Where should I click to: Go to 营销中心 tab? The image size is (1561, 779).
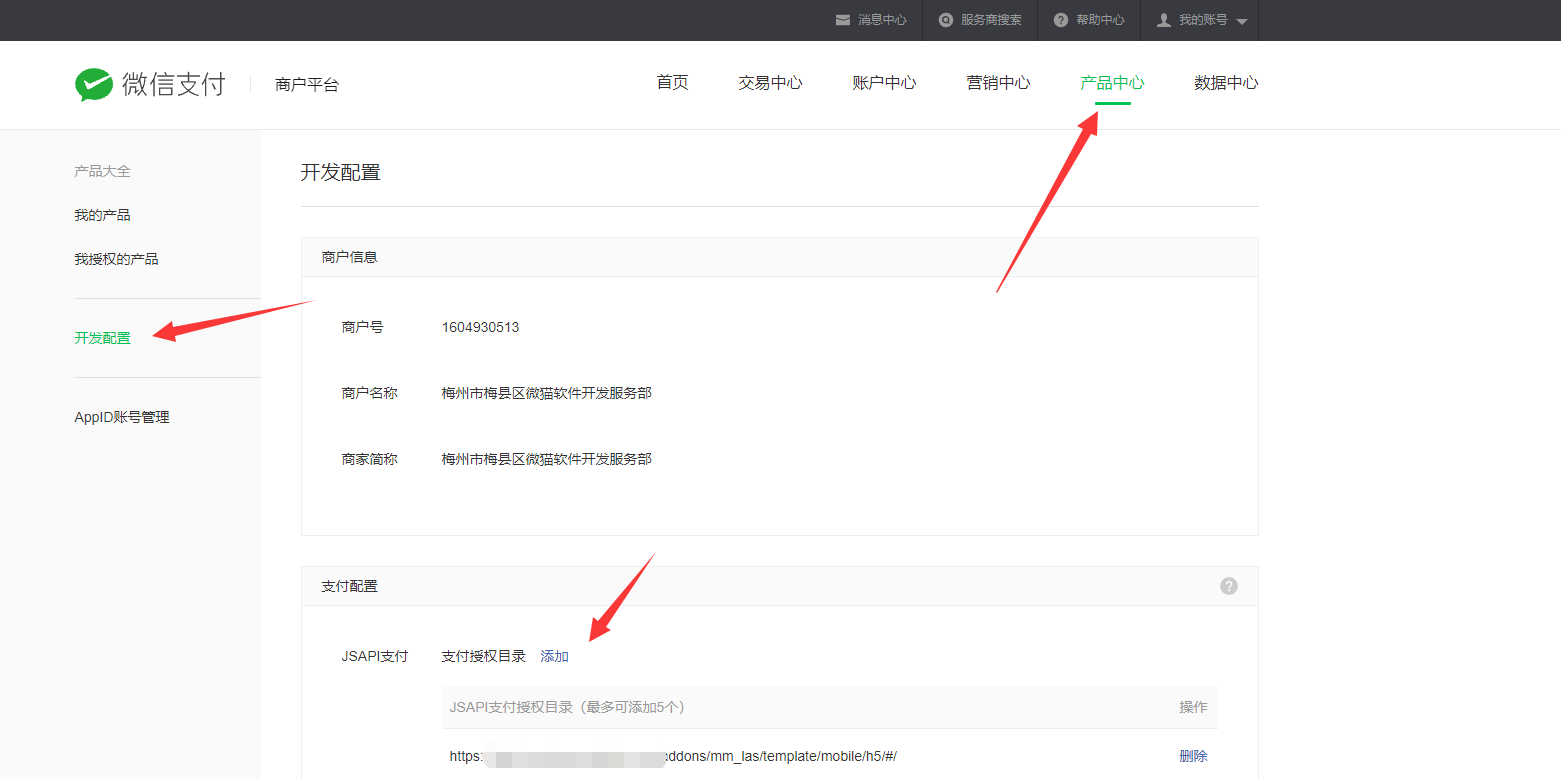tap(998, 83)
